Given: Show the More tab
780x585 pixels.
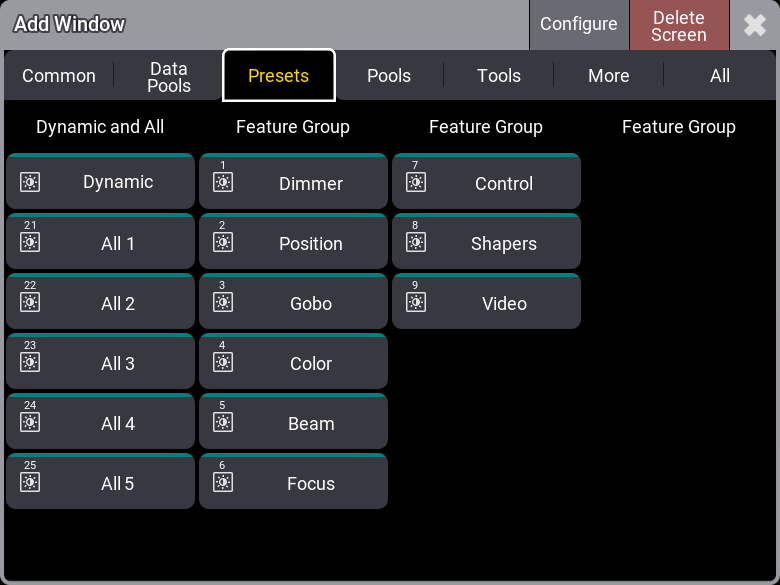Looking at the screenshot, I should click(x=609, y=76).
